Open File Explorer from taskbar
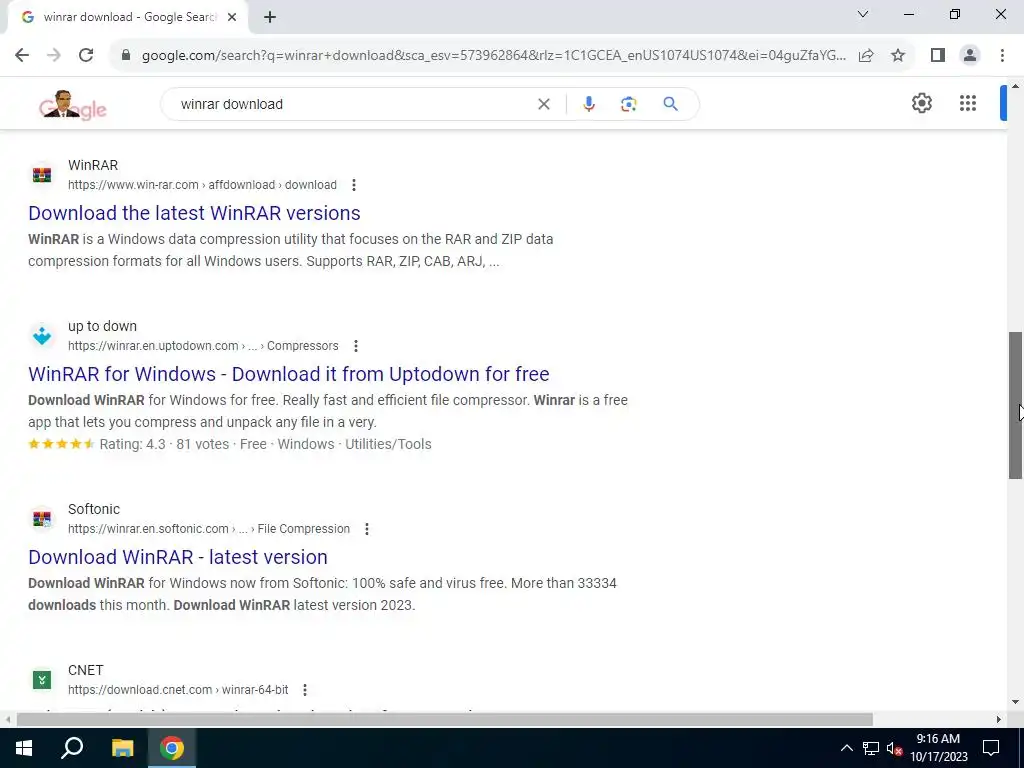The width and height of the screenshot is (1024, 768). point(122,748)
